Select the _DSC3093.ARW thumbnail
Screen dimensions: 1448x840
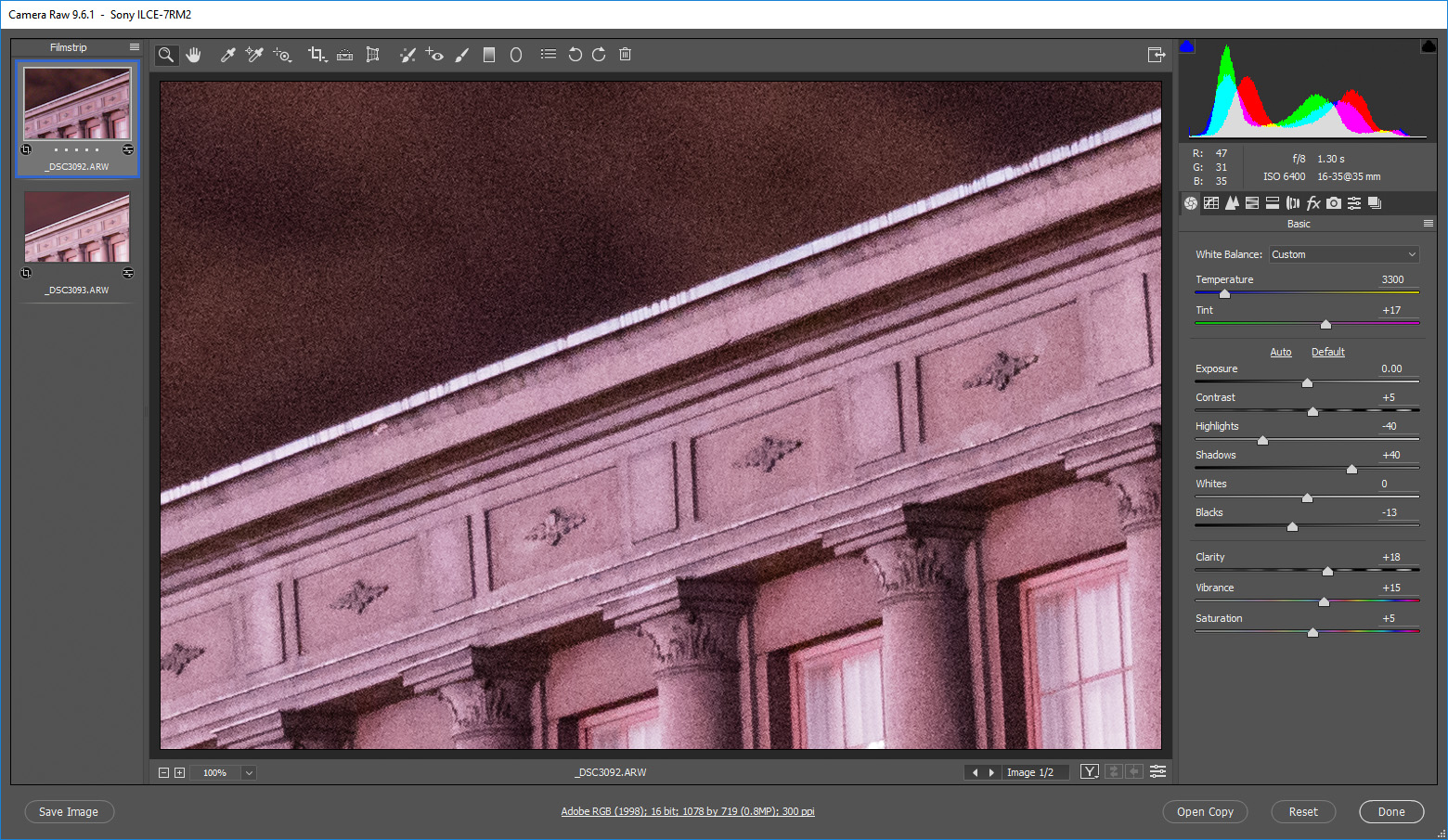[77, 228]
